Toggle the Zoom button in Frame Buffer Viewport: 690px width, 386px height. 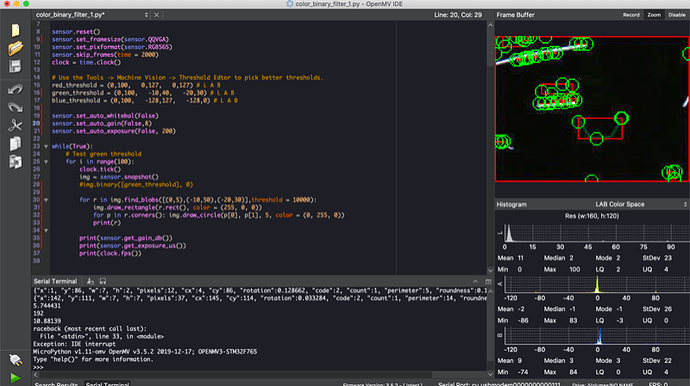coord(654,15)
